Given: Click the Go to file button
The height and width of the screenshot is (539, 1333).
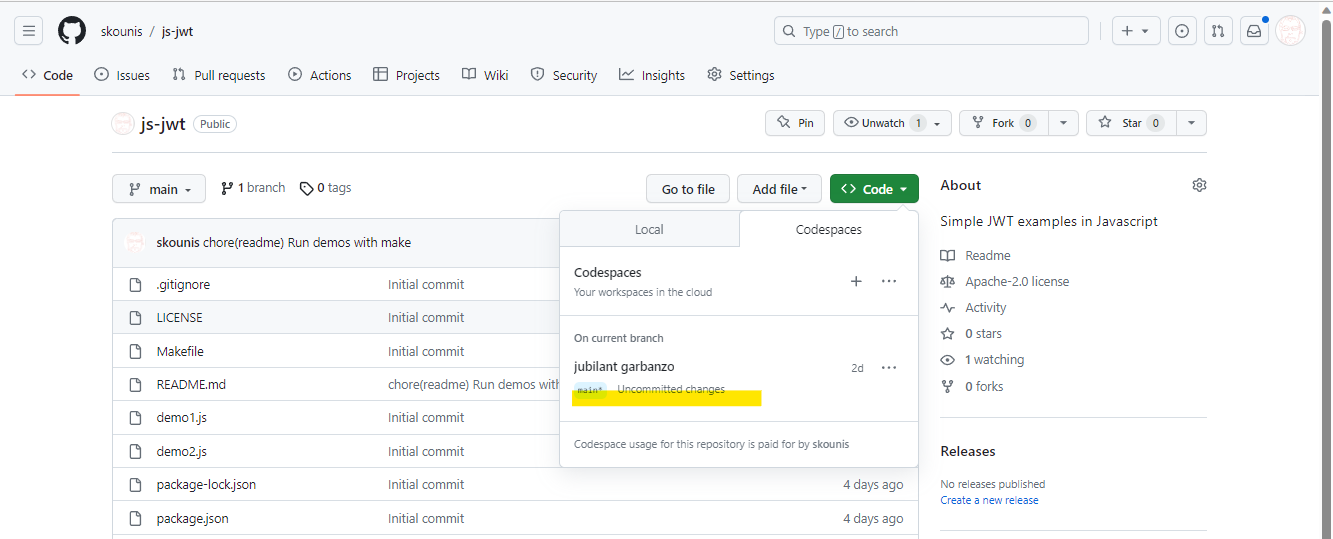Looking at the screenshot, I should click(x=688, y=189).
